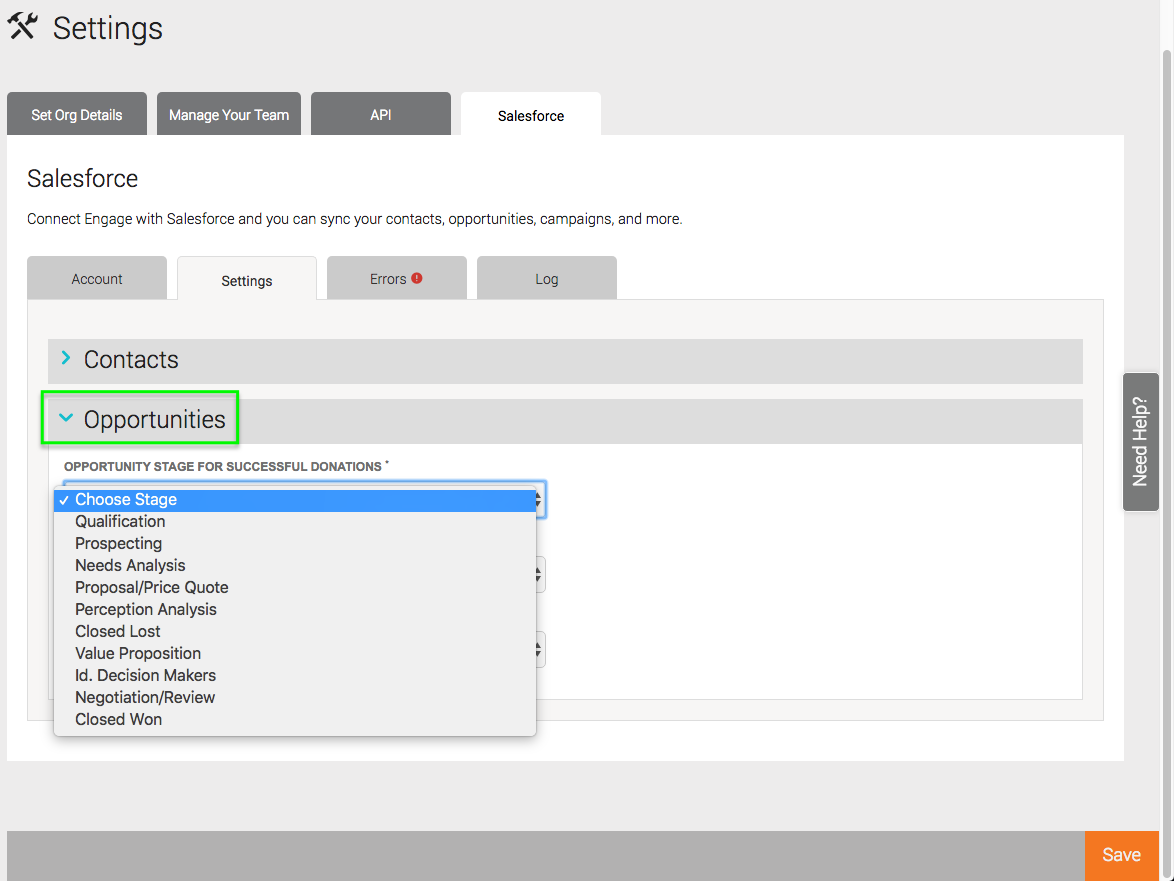This screenshot has width=1174, height=881.
Task: Pick Id. Decision Makers stage
Action: point(295,675)
